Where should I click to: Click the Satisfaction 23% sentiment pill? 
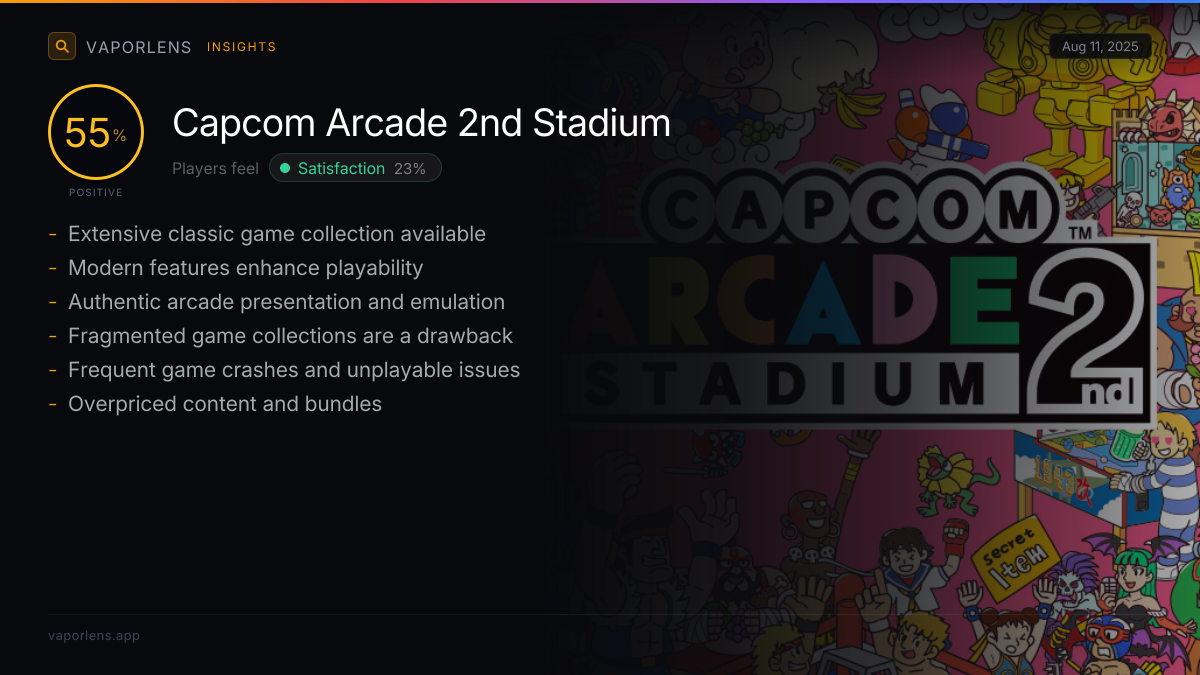pyautogui.click(x=355, y=169)
